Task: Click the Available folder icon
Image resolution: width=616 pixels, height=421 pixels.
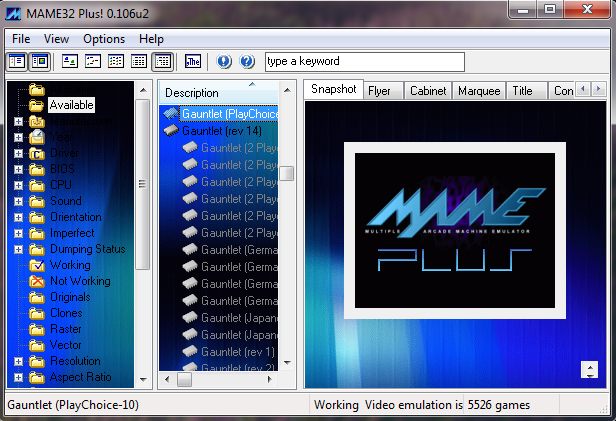Action: 37,105
